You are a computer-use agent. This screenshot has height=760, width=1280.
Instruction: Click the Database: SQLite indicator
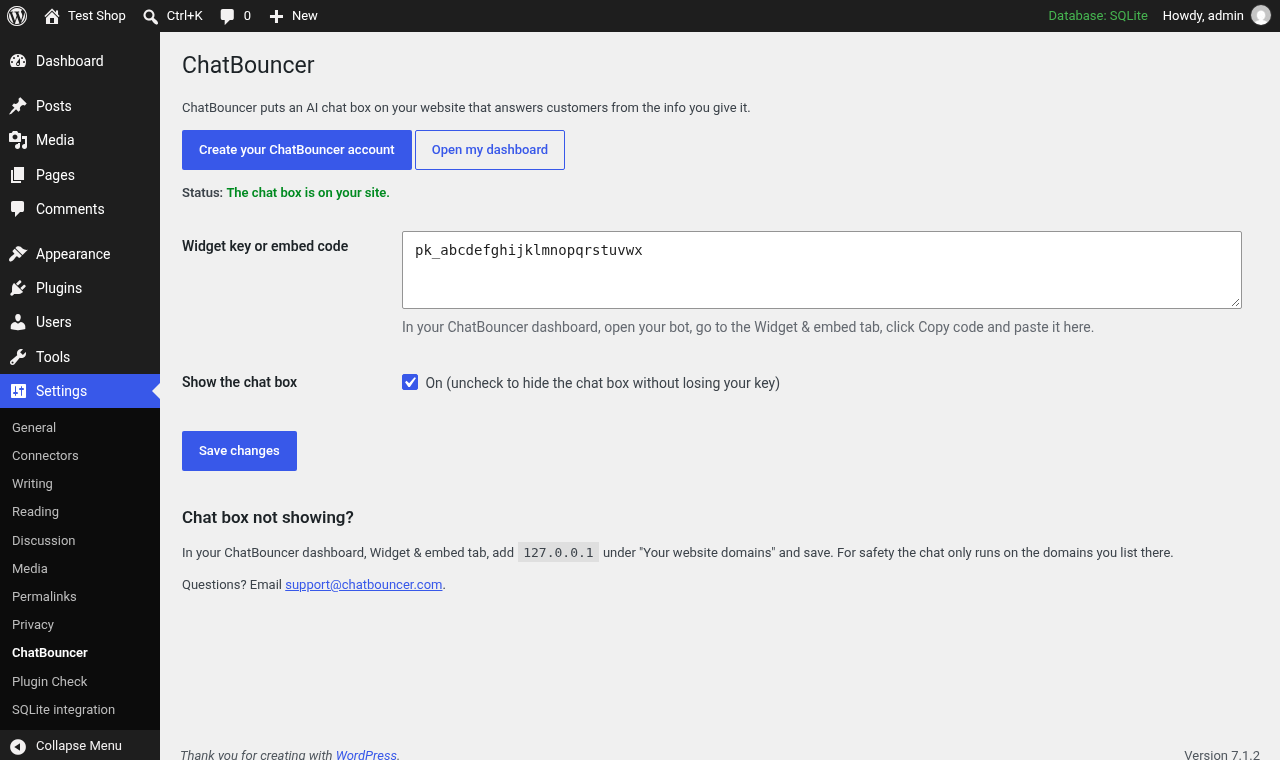click(x=1098, y=16)
